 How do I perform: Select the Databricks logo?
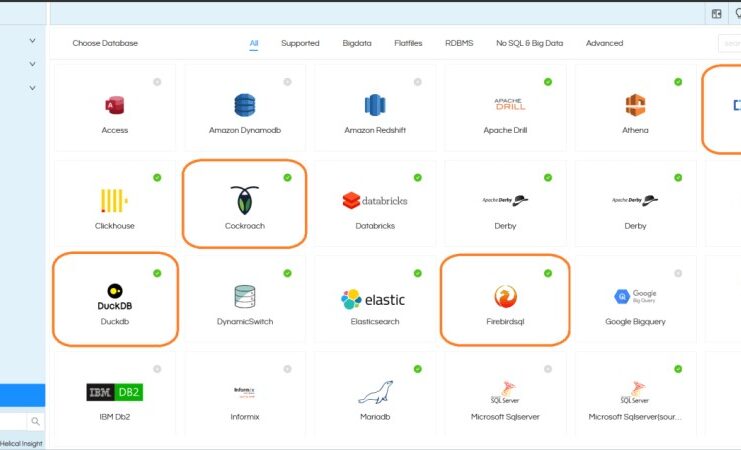pyautogui.click(x=375, y=200)
